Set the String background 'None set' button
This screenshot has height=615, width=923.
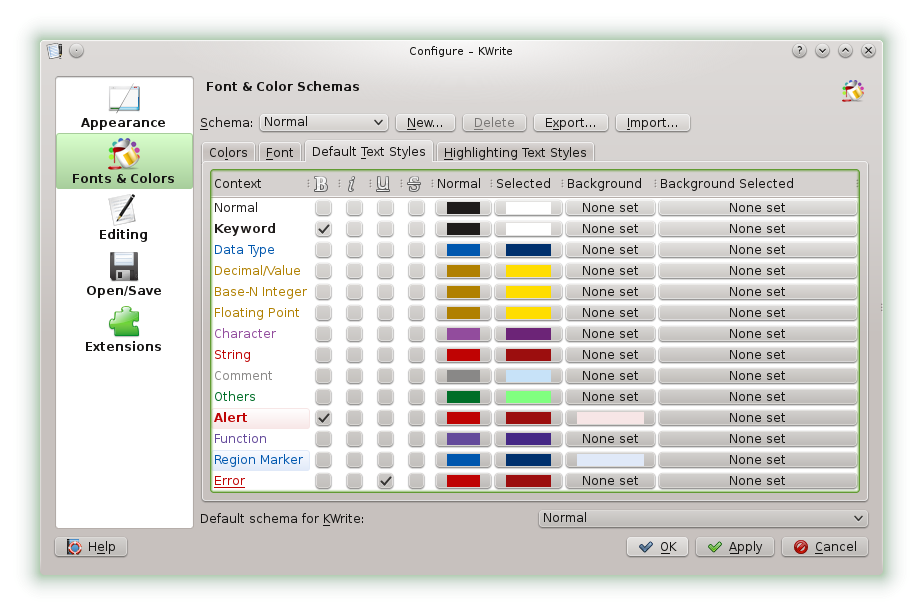tap(610, 355)
